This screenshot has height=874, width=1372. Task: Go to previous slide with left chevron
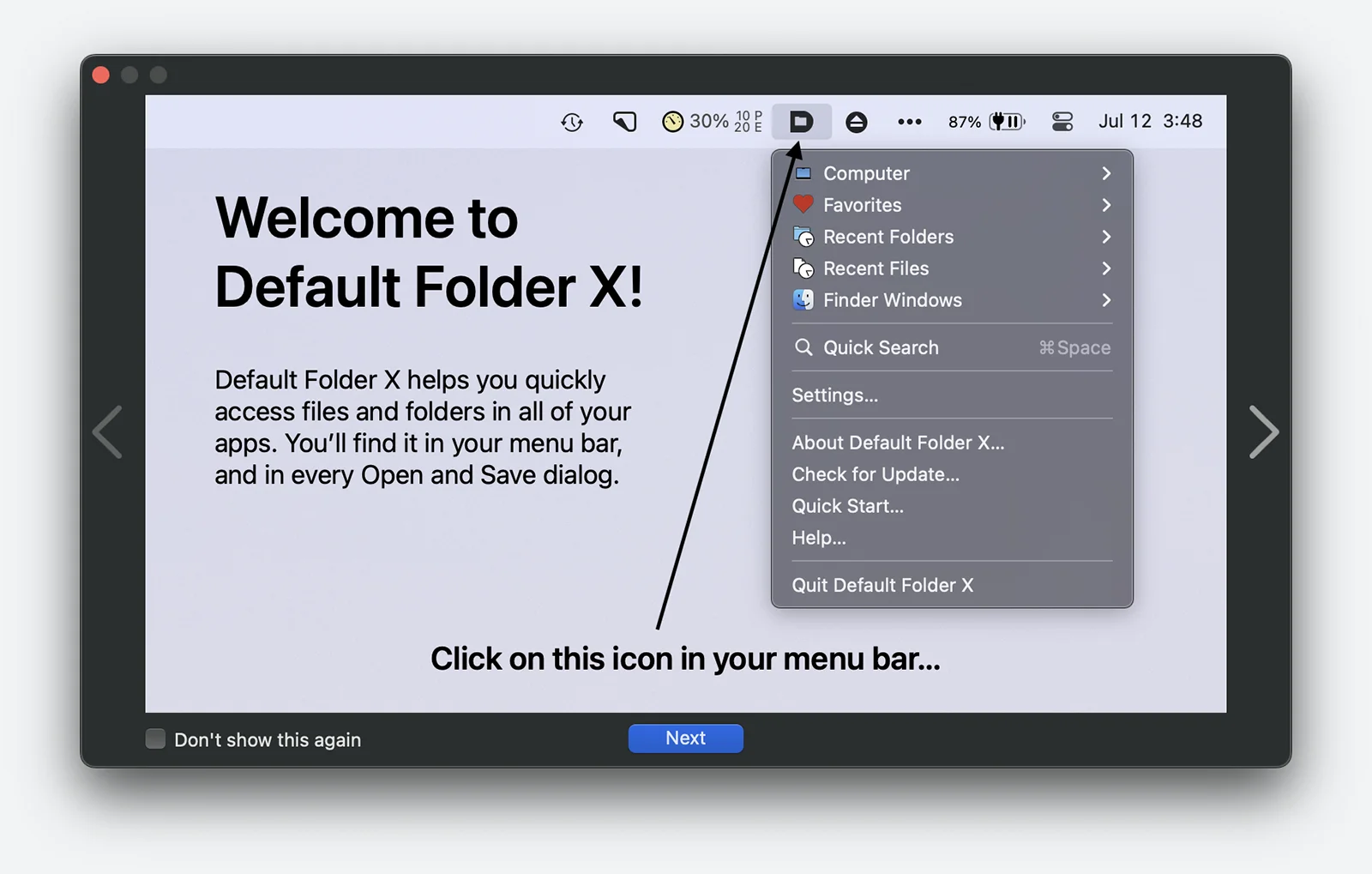[108, 431]
